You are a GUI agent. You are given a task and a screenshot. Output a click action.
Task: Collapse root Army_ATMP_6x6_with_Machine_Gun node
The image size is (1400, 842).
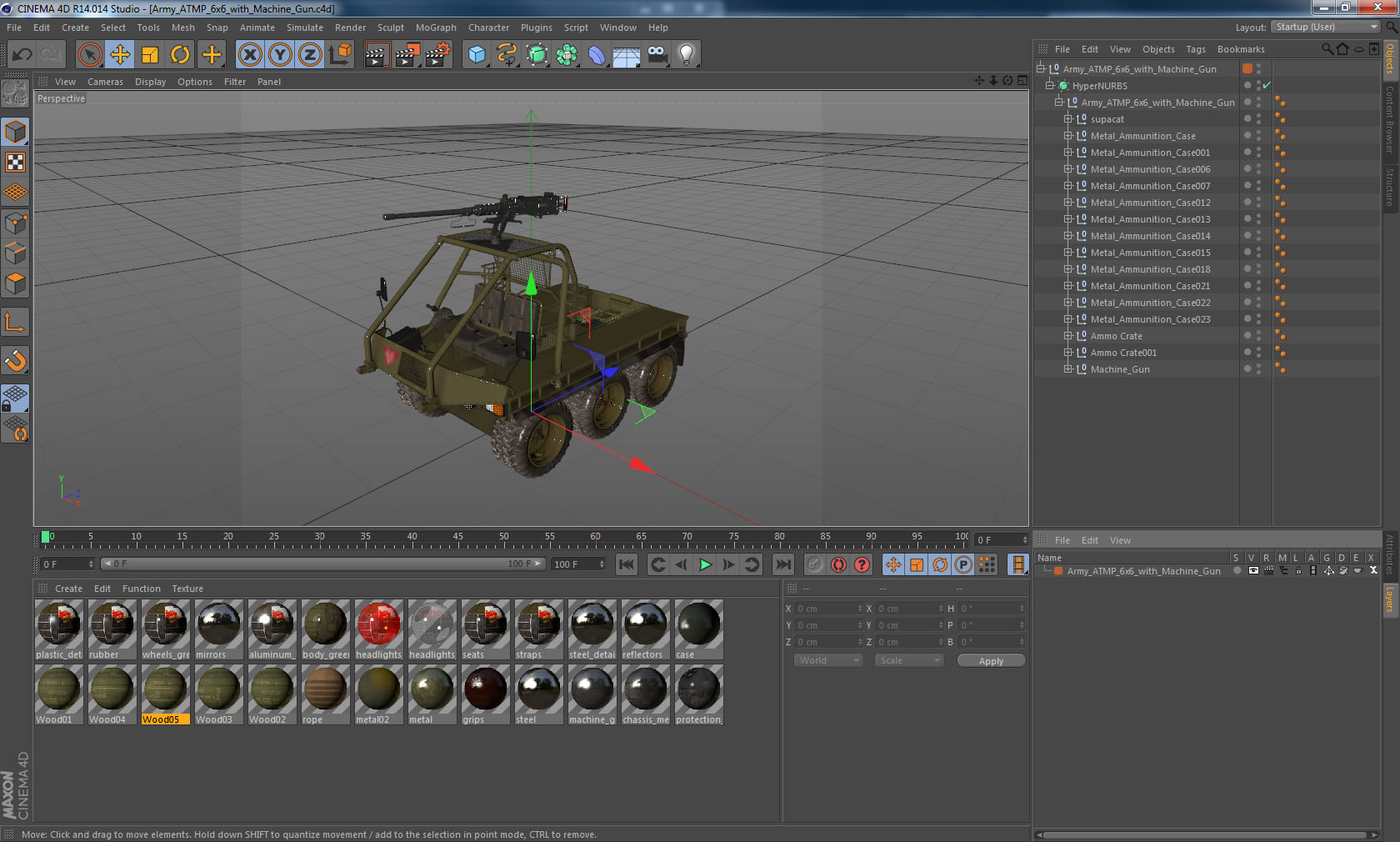[1041, 68]
